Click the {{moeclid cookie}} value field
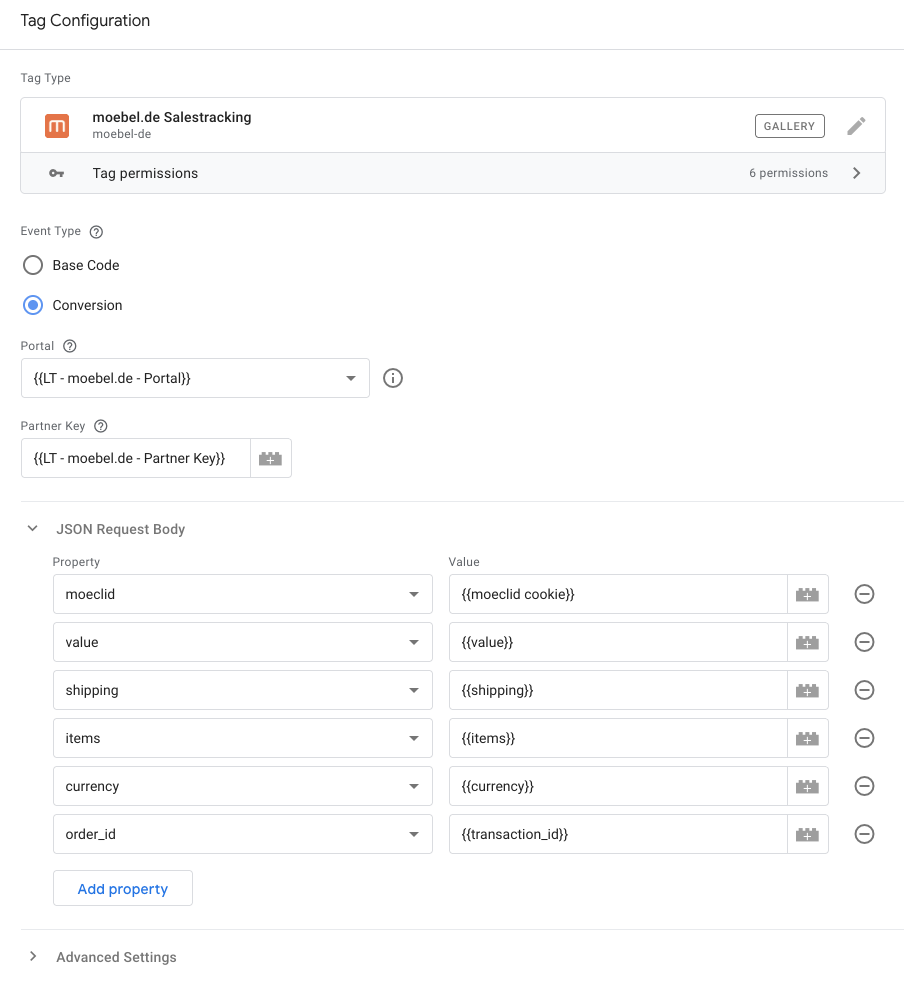Screen dimensions: 904x981 click(618, 594)
